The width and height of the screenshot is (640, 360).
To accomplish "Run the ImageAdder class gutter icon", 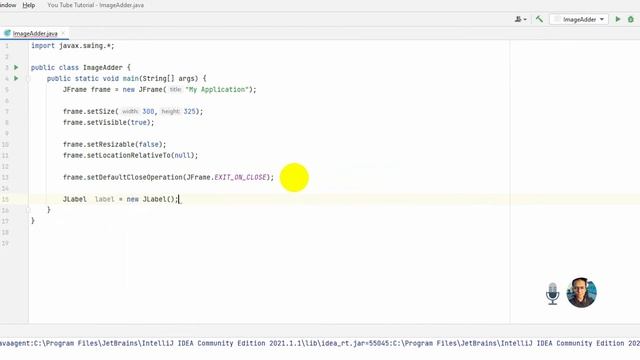I will pos(16,67).
